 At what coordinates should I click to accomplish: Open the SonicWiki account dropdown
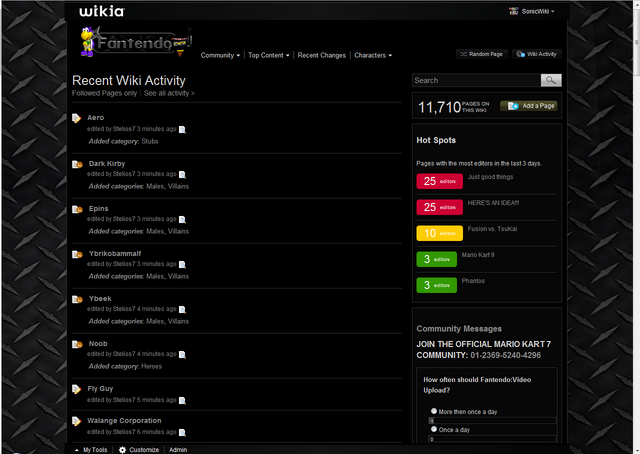[x=538, y=11]
